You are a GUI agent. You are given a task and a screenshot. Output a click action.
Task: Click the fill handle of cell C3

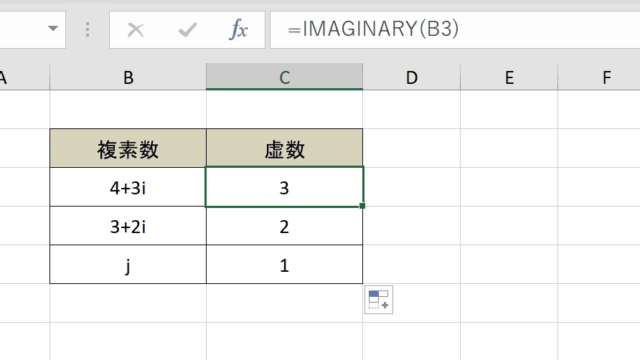tap(362, 206)
